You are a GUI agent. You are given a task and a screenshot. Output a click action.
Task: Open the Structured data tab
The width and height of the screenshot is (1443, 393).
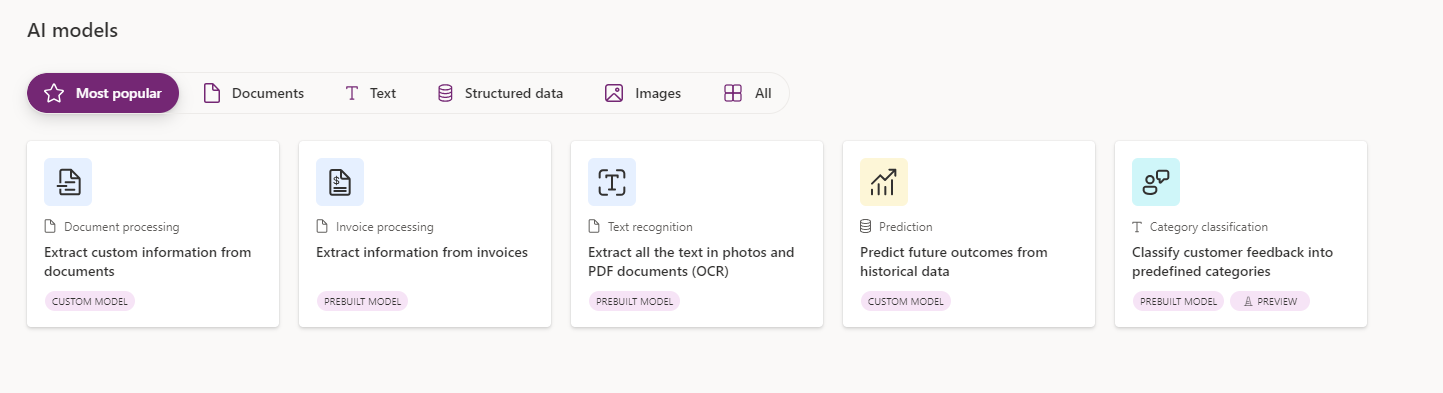point(500,93)
